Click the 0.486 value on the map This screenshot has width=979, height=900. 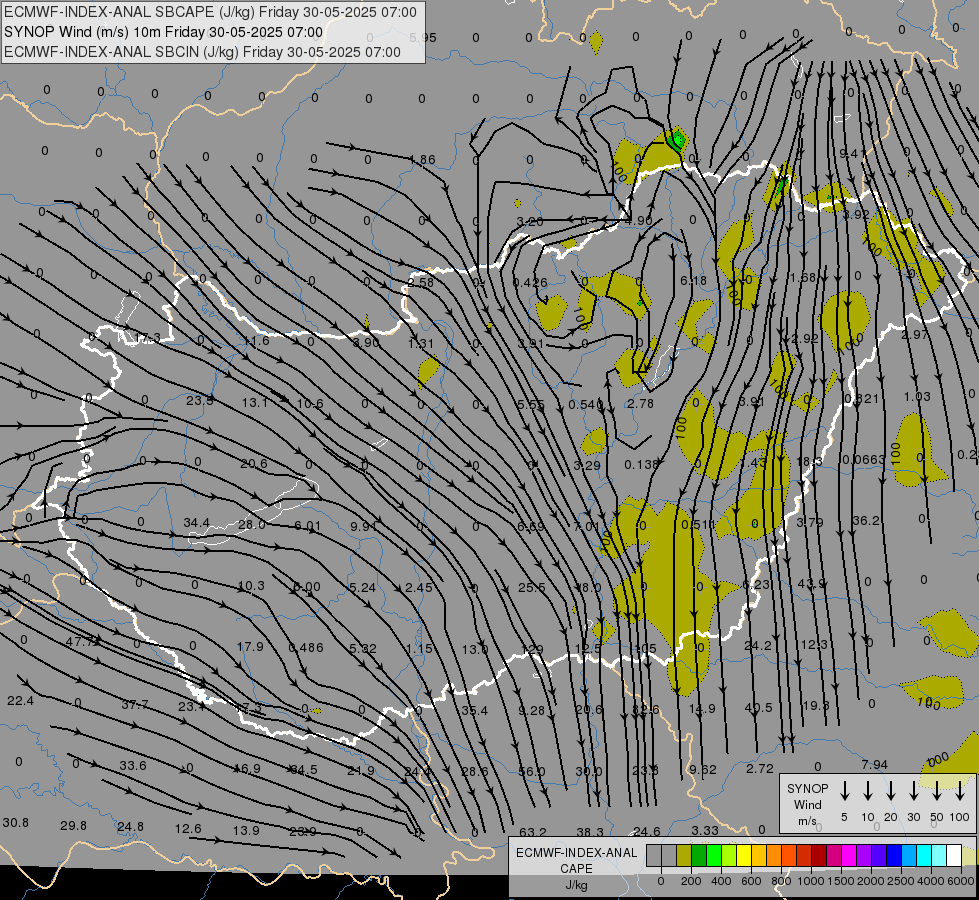[306, 648]
